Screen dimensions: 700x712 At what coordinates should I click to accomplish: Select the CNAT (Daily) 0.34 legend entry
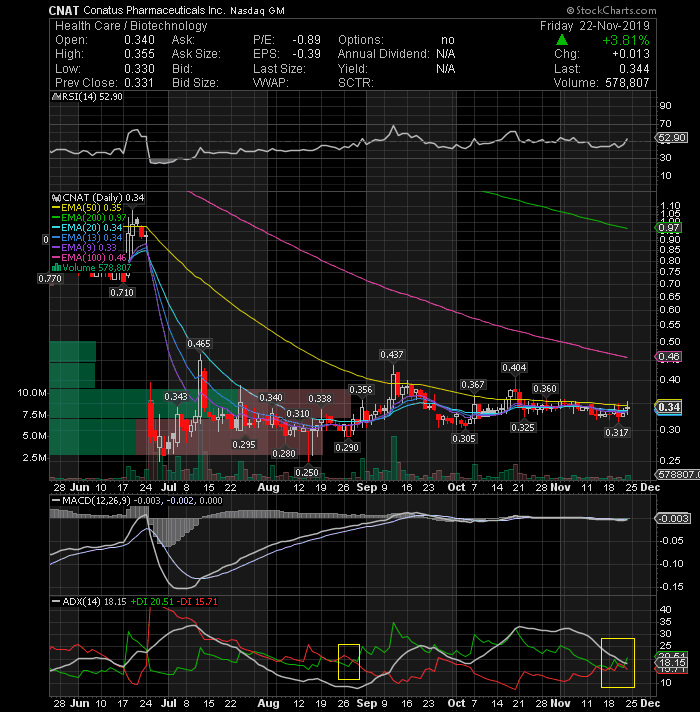click(x=104, y=198)
